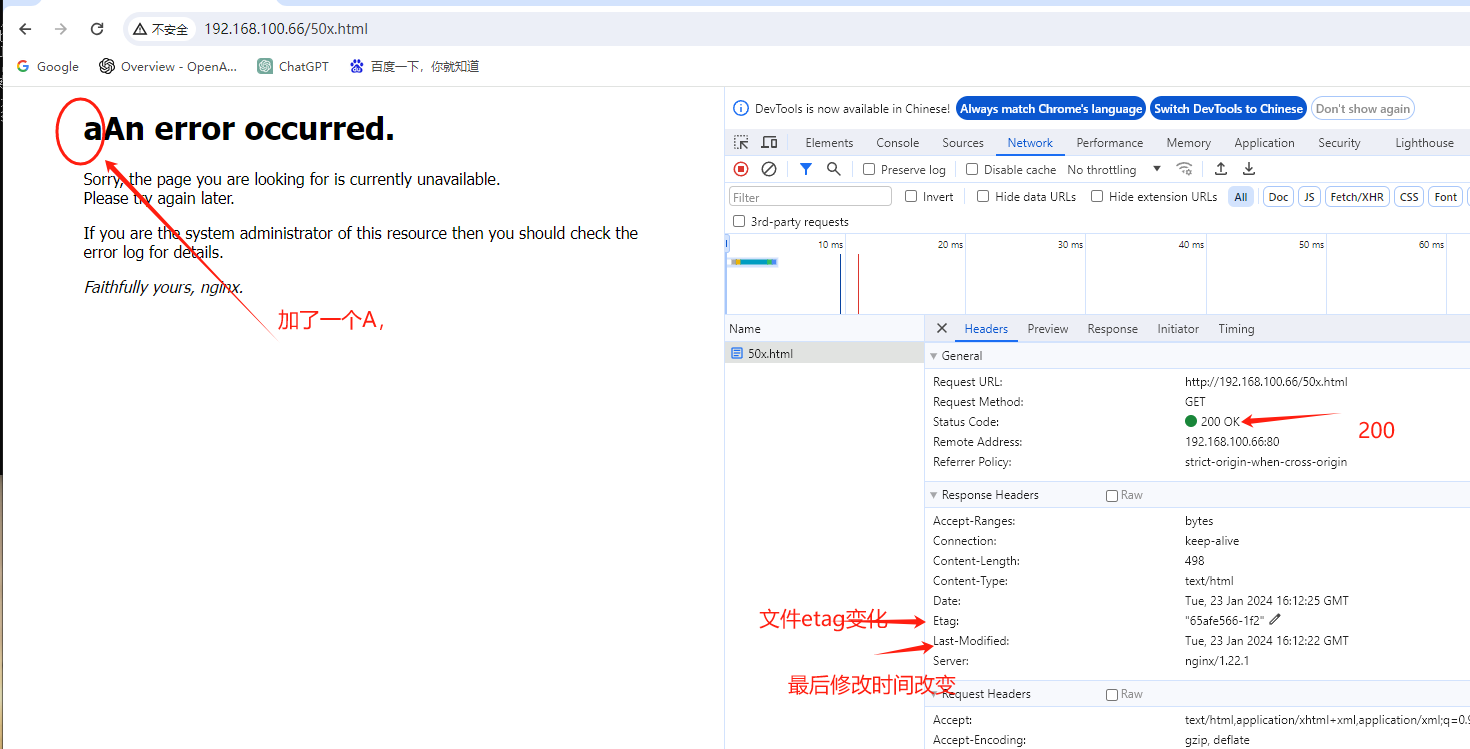The width and height of the screenshot is (1470, 749).
Task: Click the browser Forward arrow
Action: [61, 29]
